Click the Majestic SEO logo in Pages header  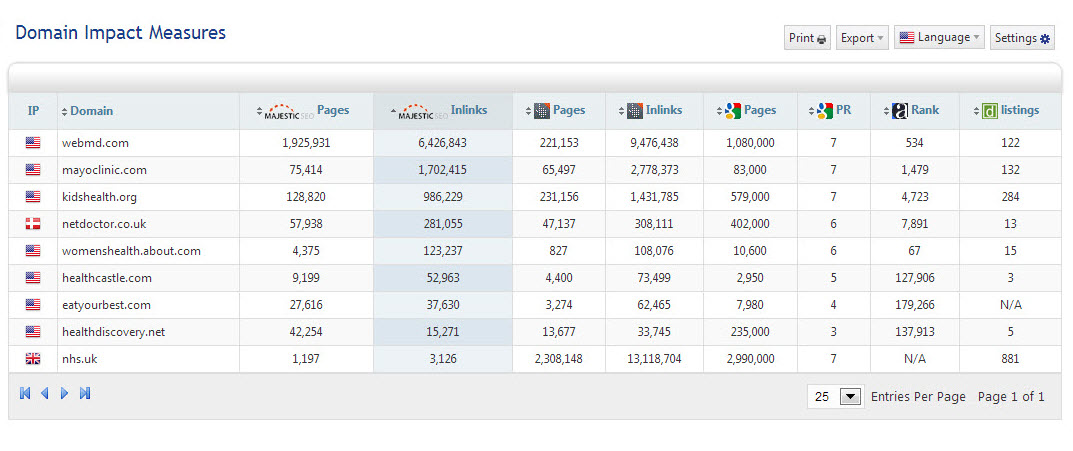click(289, 112)
